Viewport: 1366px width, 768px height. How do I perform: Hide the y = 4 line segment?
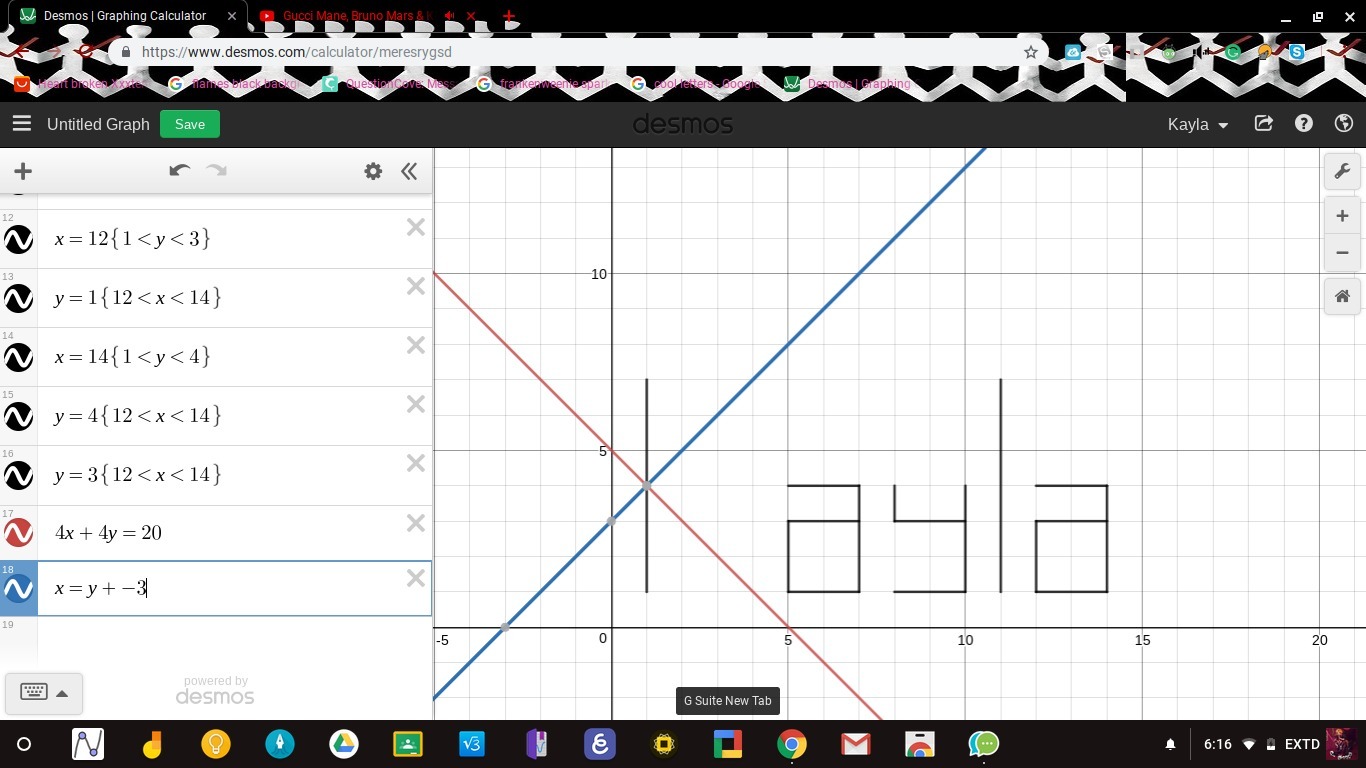pos(19,417)
